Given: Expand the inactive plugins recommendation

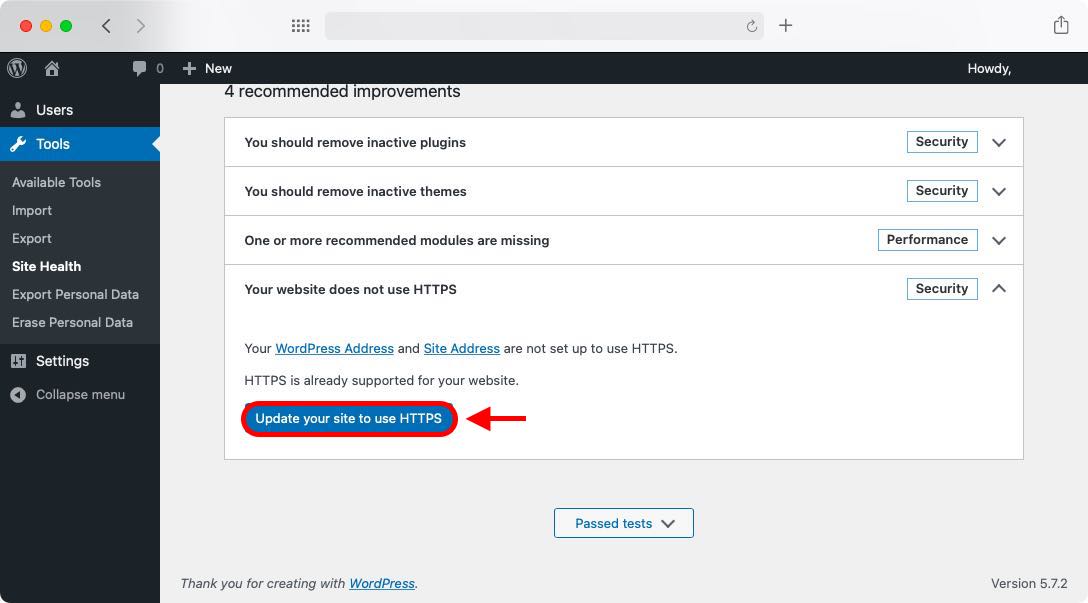Looking at the screenshot, I should pos(998,142).
